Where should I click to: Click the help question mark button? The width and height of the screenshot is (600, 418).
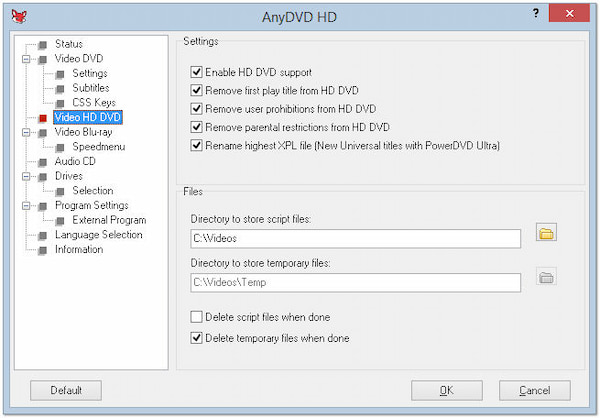[536, 13]
